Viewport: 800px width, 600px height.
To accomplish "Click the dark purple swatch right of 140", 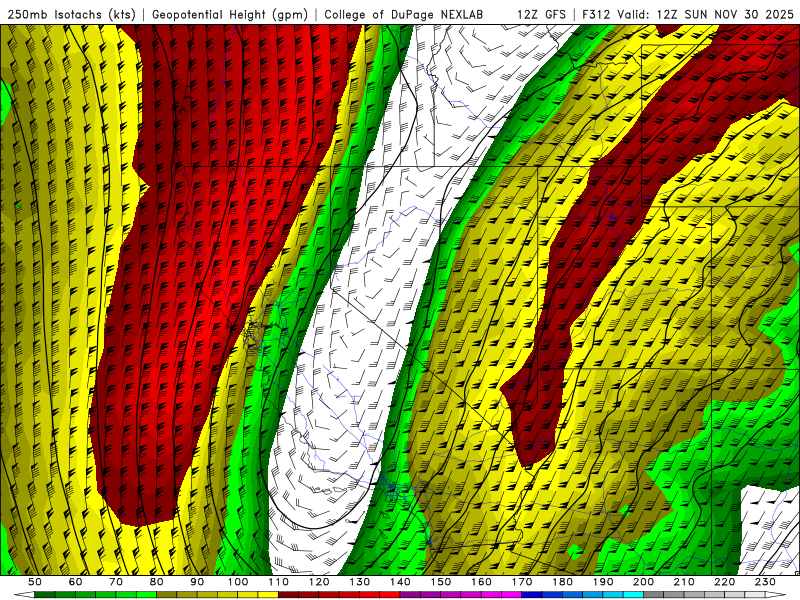I will (x=410, y=595).
